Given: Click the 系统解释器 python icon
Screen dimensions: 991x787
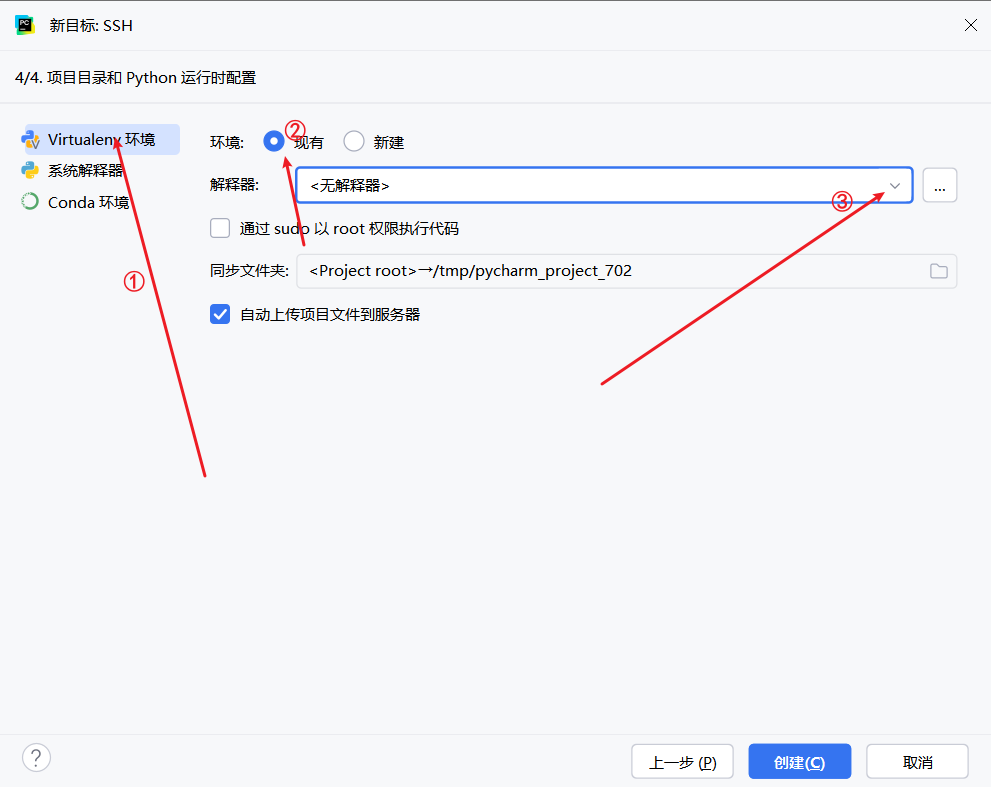Looking at the screenshot, I should [x=30, y=170].
